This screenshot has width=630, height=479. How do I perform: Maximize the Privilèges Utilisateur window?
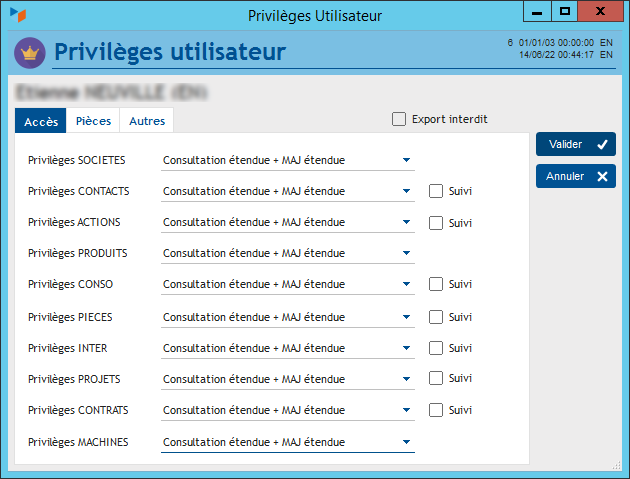click(565, 11)
